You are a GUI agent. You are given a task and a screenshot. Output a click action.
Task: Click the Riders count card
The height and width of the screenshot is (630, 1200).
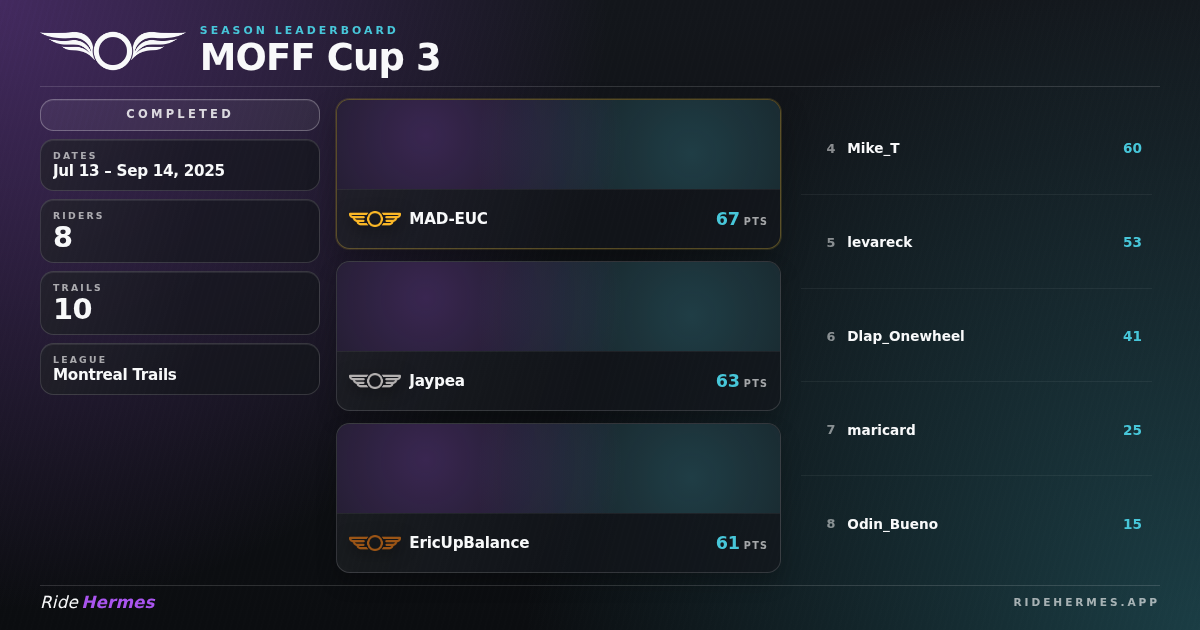pyautogui.click(x=180, y=231)
